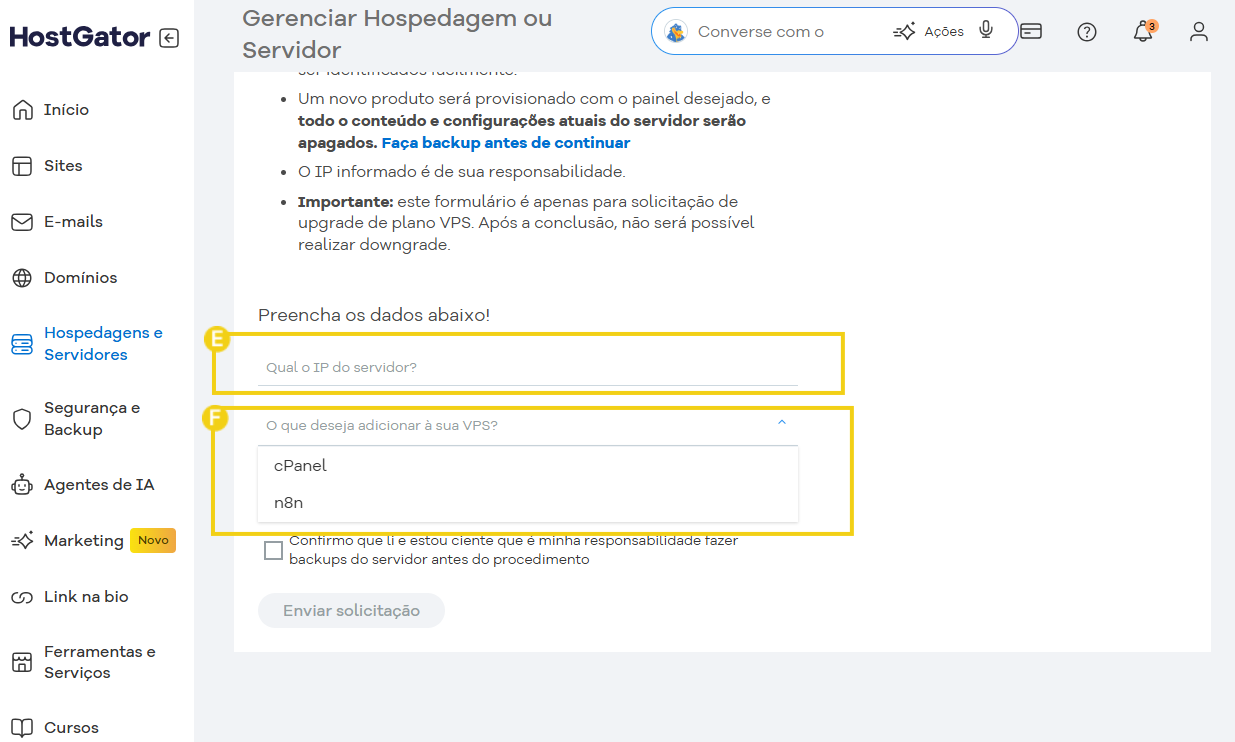Collapse the VPS addition dropdown chevron
Image resolution: width=1235 pixels, height=742 pixels.
point(782,423)
